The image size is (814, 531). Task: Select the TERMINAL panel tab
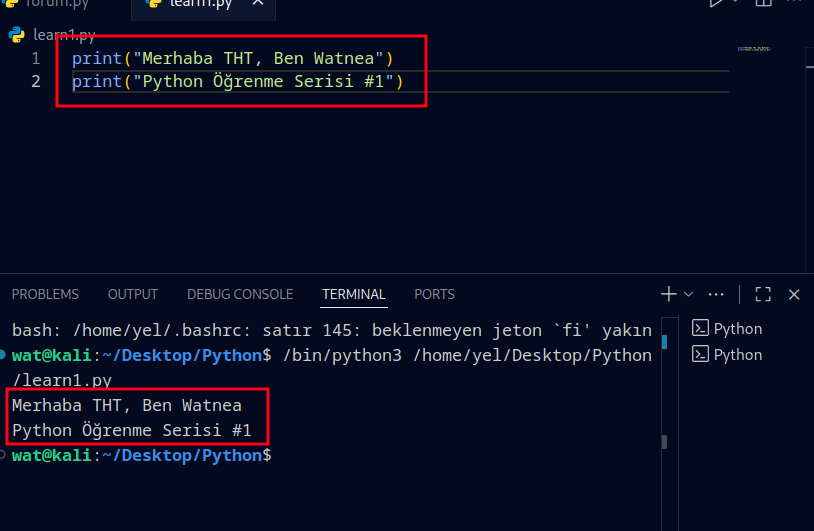point(354,294)
